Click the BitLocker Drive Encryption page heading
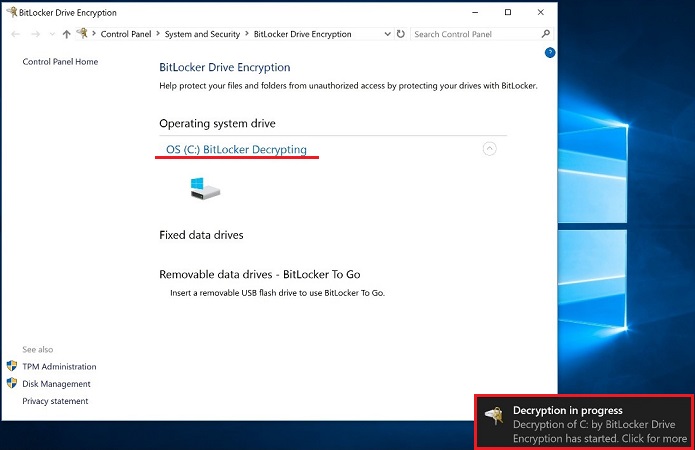 point(225,67)
